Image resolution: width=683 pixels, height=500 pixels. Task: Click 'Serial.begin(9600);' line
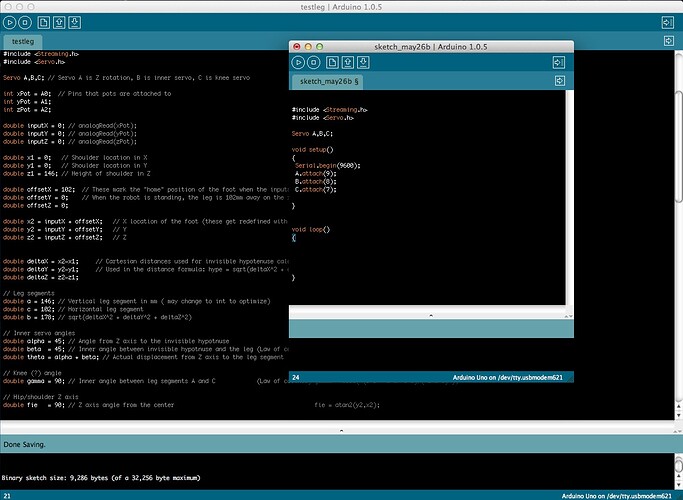click(x=328, y=166)
